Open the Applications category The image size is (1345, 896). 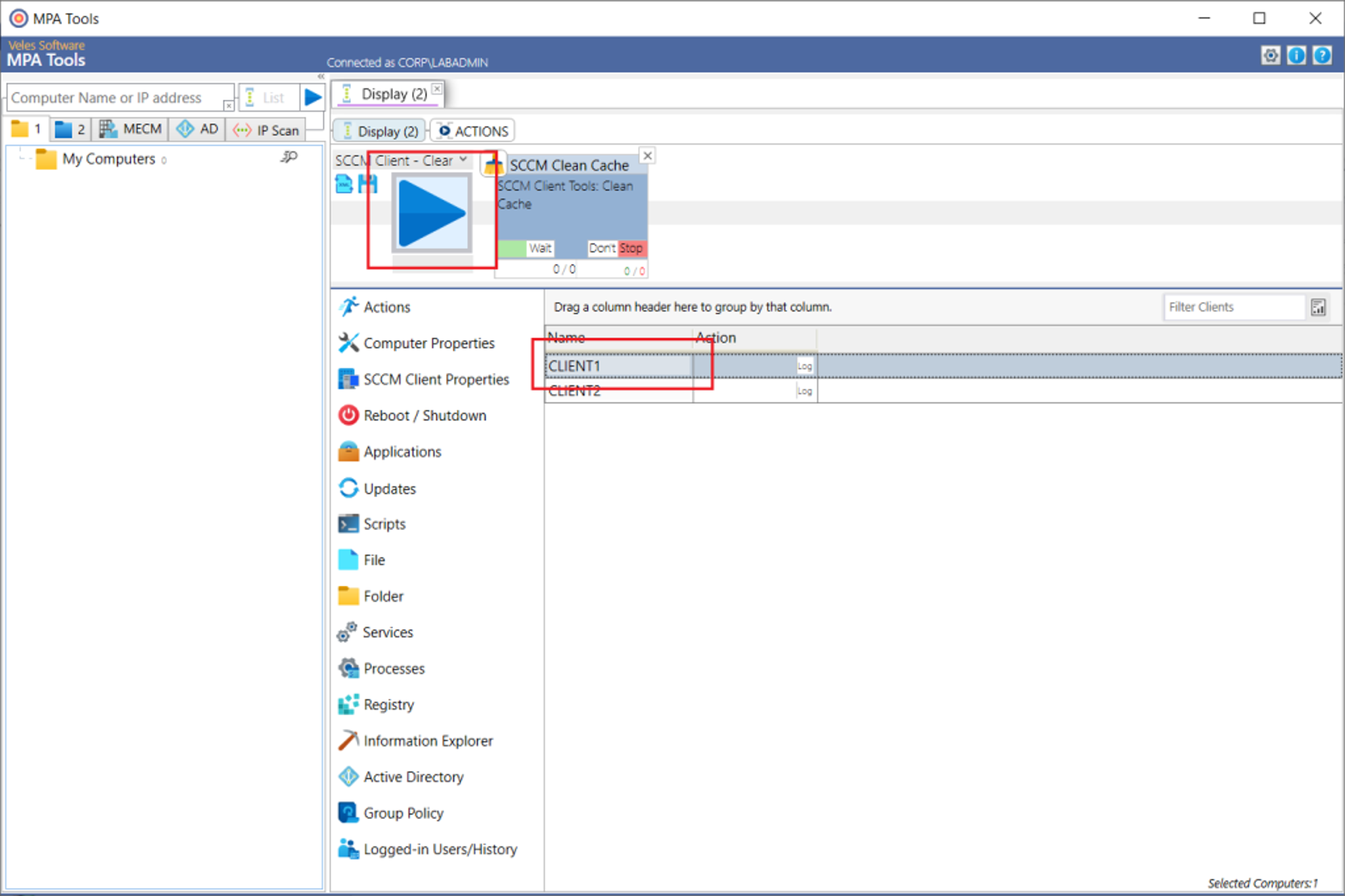[390, 452]
